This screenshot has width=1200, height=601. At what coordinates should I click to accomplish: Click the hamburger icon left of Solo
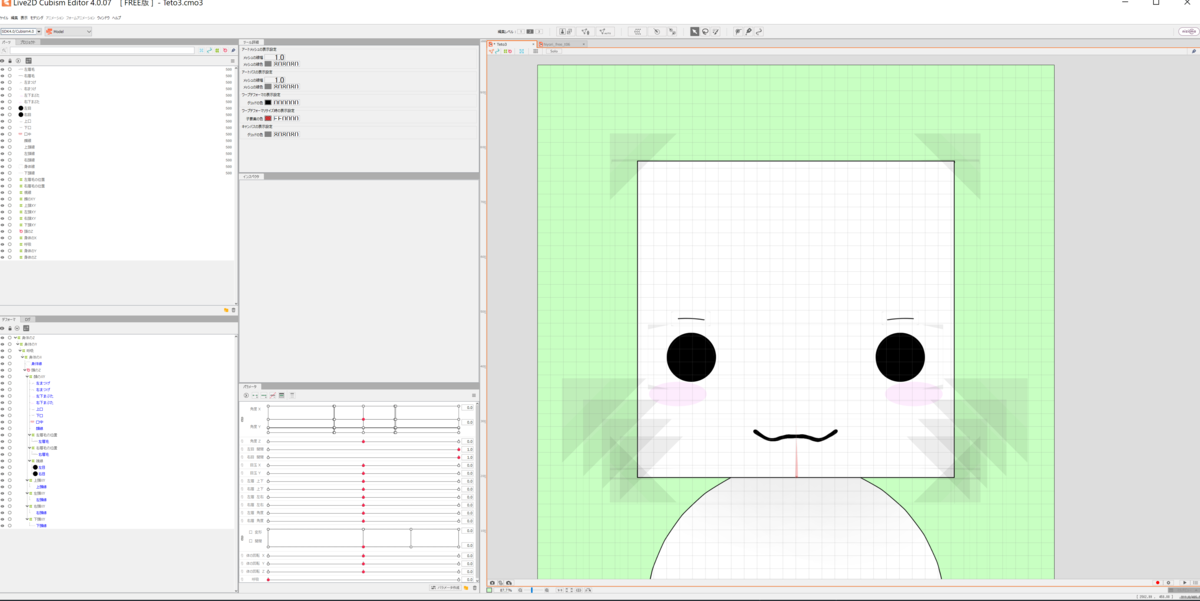[535, 51]
